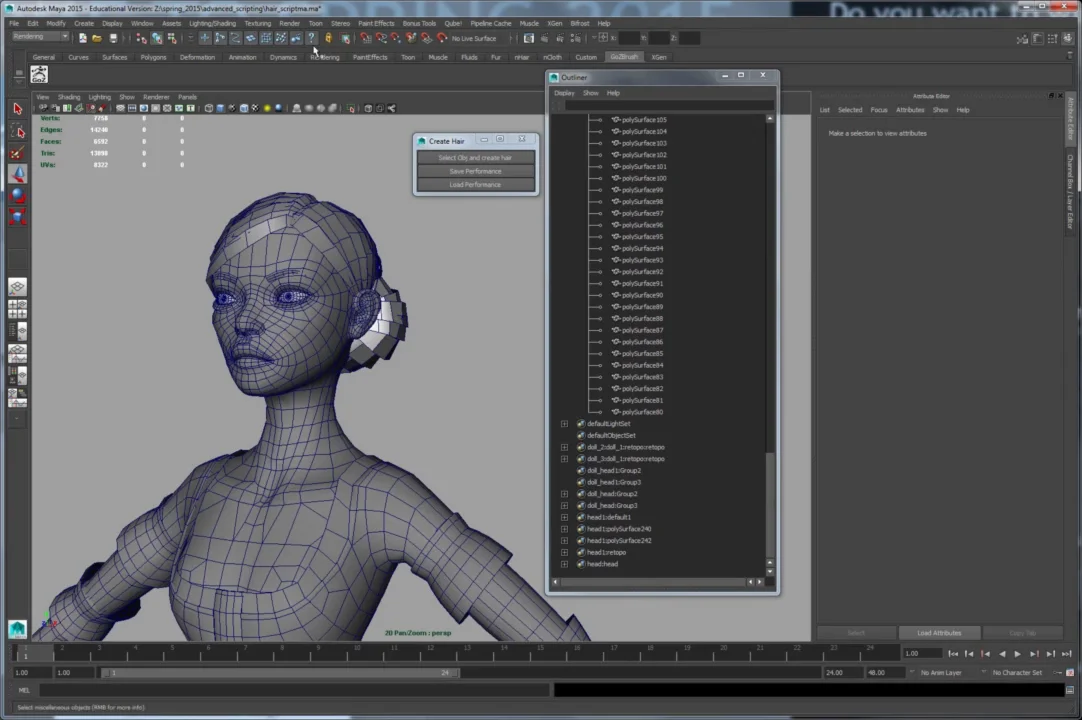Go to start of playback range

coord(953,654)
